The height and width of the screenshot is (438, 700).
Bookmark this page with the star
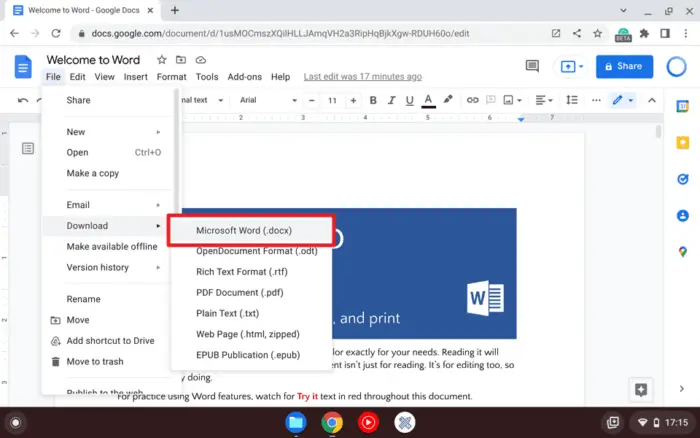click(x=597, y=33)
